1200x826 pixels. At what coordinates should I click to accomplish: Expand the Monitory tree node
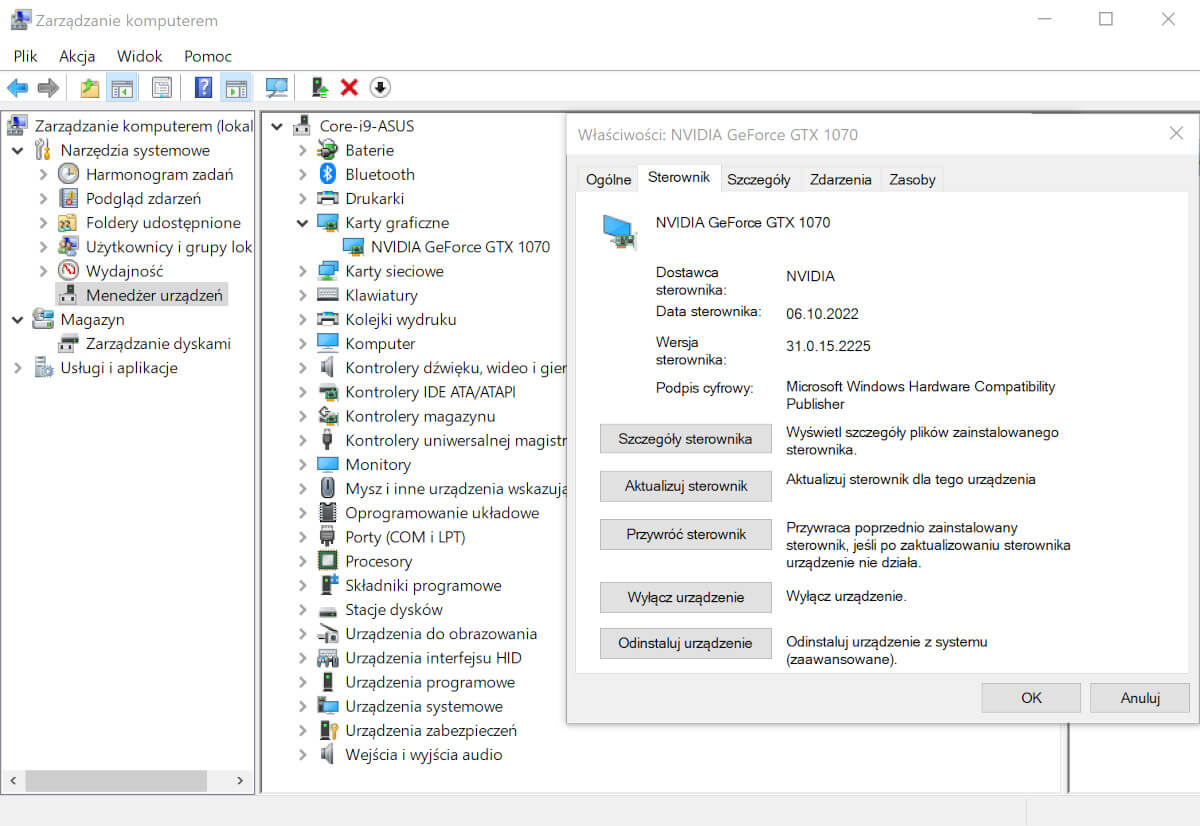(305, 464)
